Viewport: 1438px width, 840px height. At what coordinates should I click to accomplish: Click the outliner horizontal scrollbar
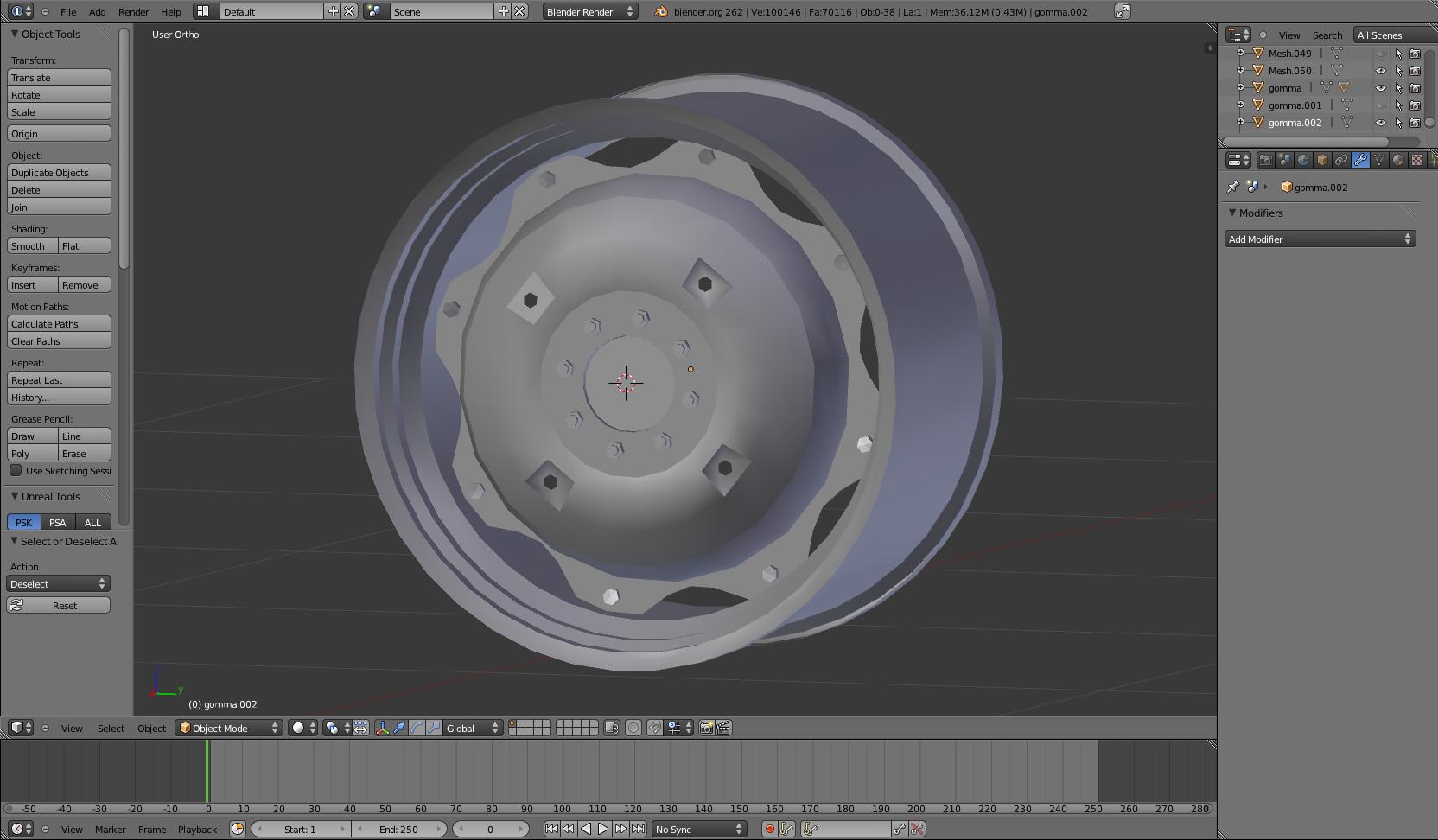[x=1305, y=142]
